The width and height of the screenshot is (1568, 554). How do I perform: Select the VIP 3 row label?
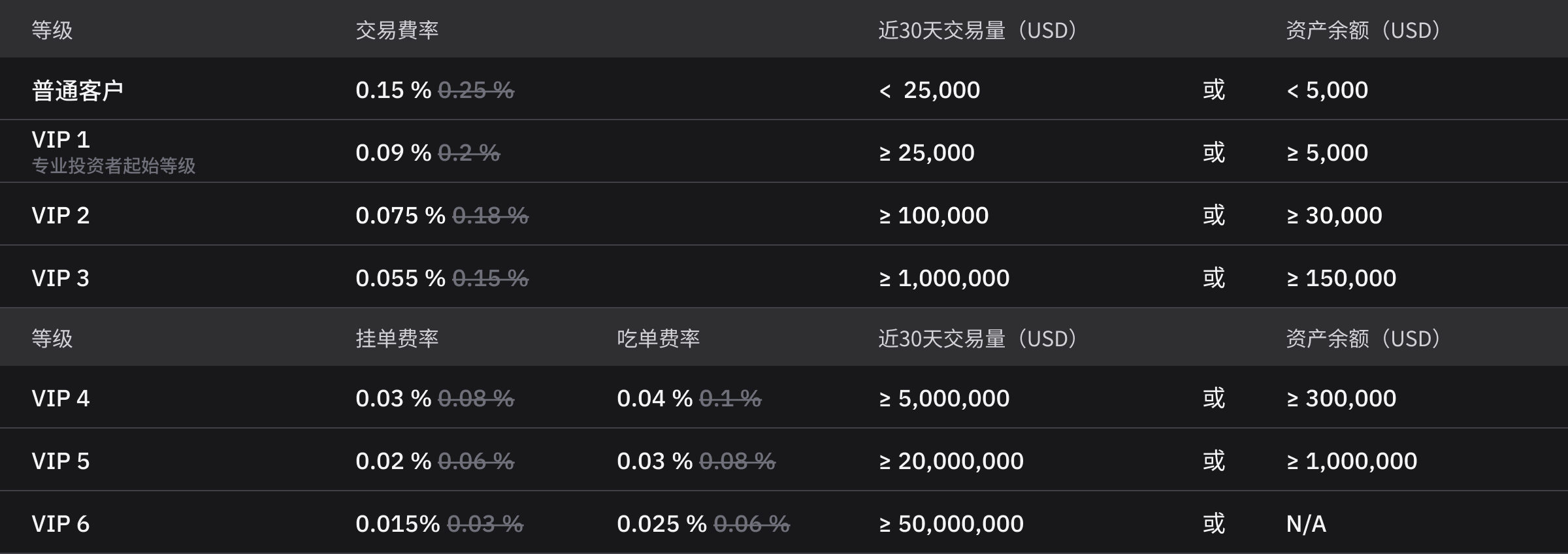[61, 278]
